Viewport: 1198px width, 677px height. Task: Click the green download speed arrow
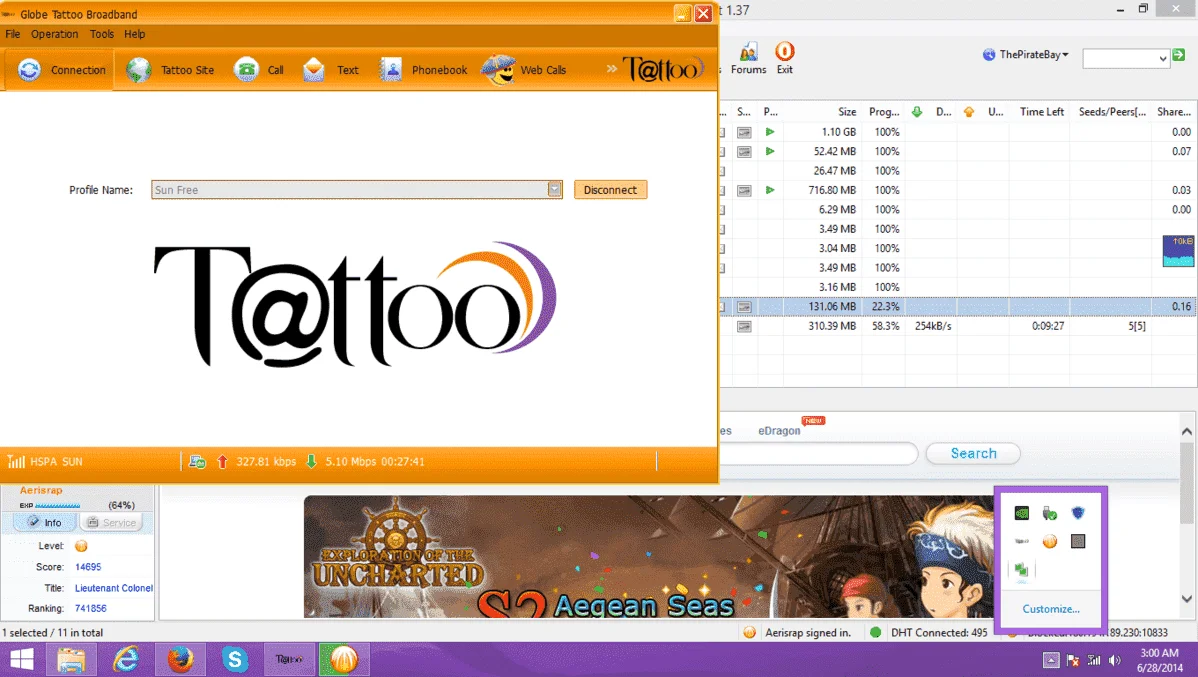[x=311, y=462]
